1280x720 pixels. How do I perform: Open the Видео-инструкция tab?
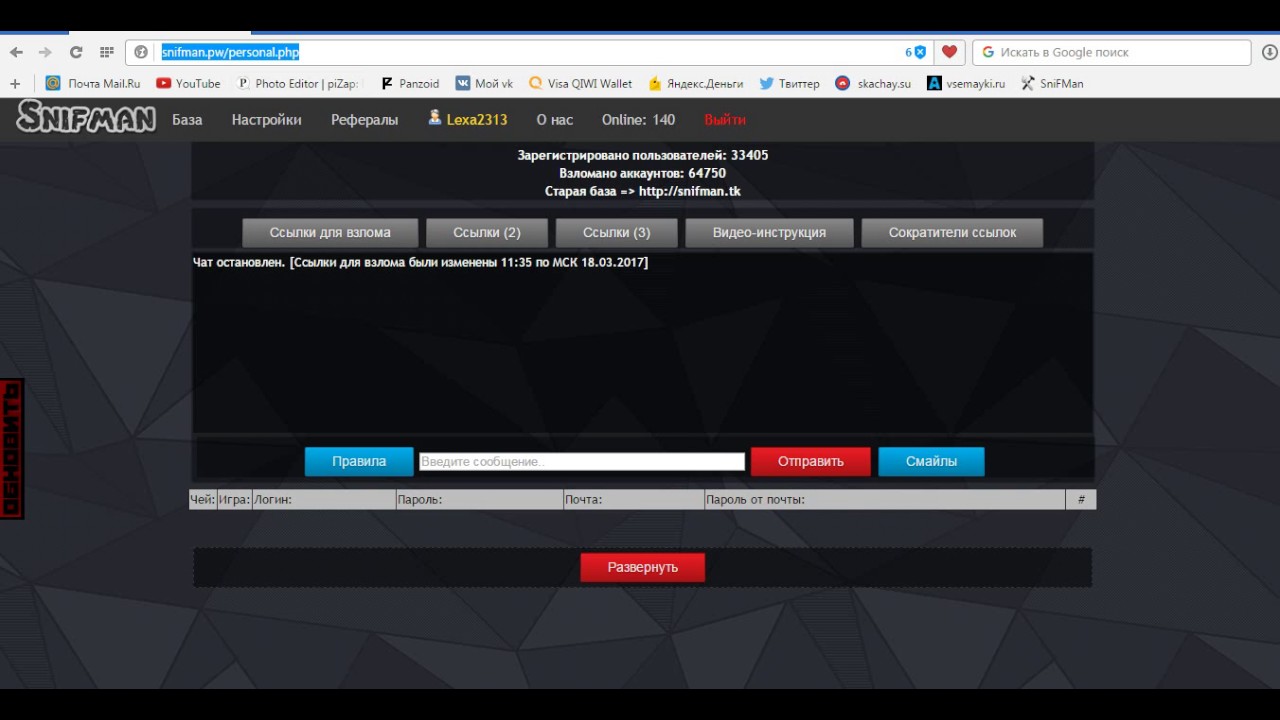click(x=769, y=232)
